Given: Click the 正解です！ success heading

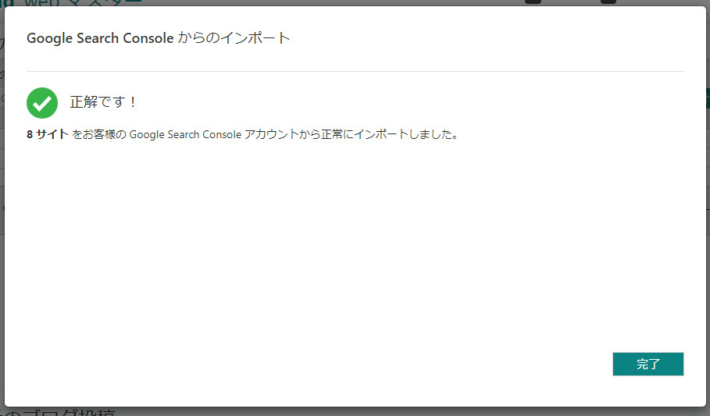Looking at the screenshot, I should click(104, 102).
